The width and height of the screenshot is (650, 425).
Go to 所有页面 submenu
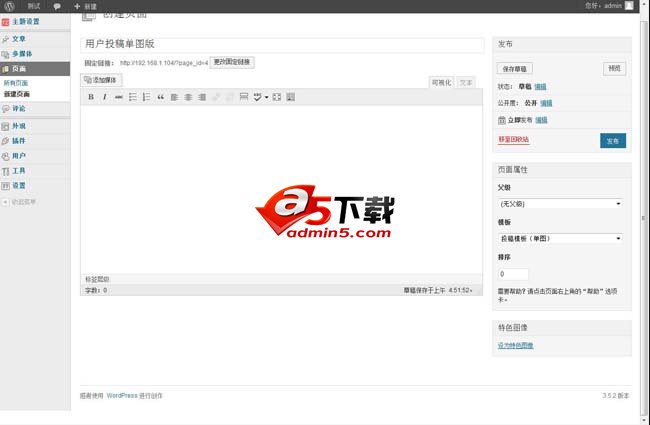pos(16,83)
